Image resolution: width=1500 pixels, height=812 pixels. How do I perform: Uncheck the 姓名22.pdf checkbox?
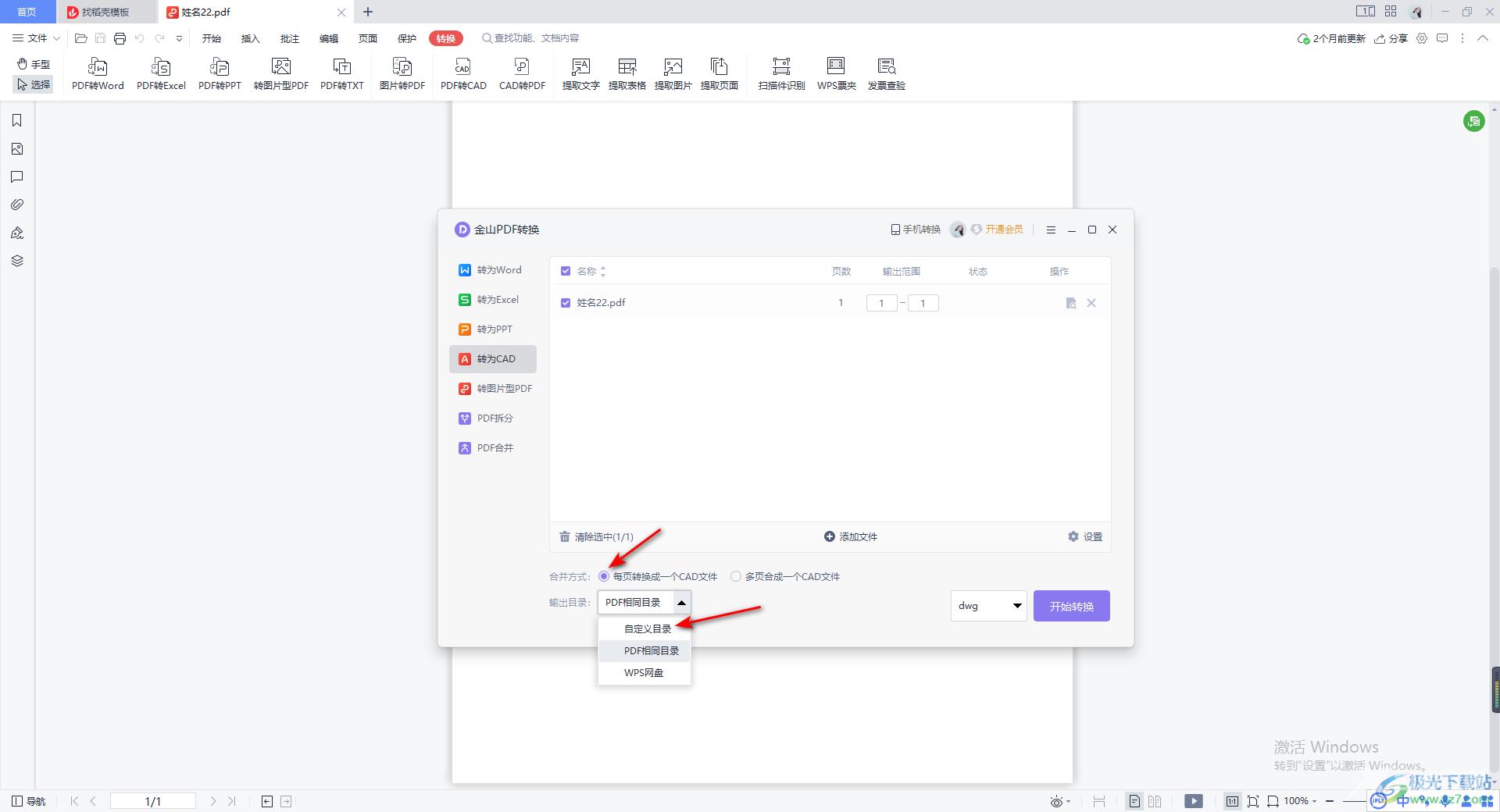[566, 303]
